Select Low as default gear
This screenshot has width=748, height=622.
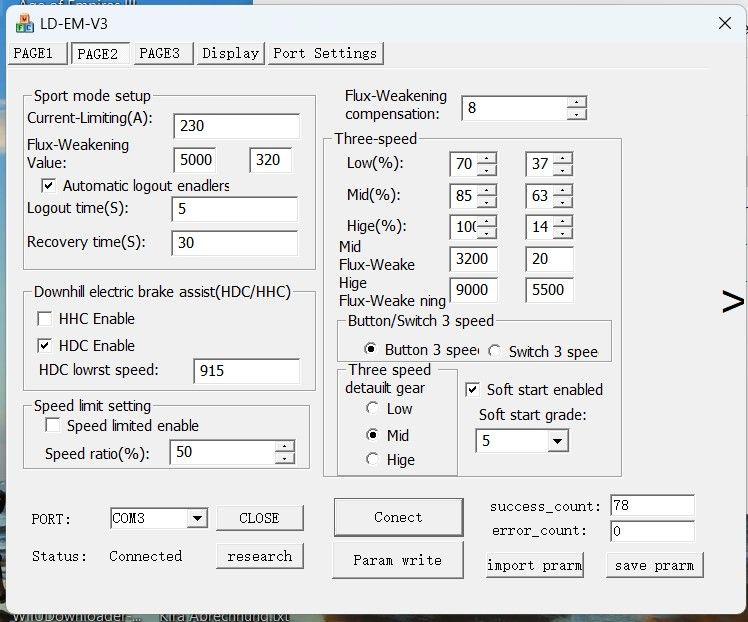pos(373,409)
